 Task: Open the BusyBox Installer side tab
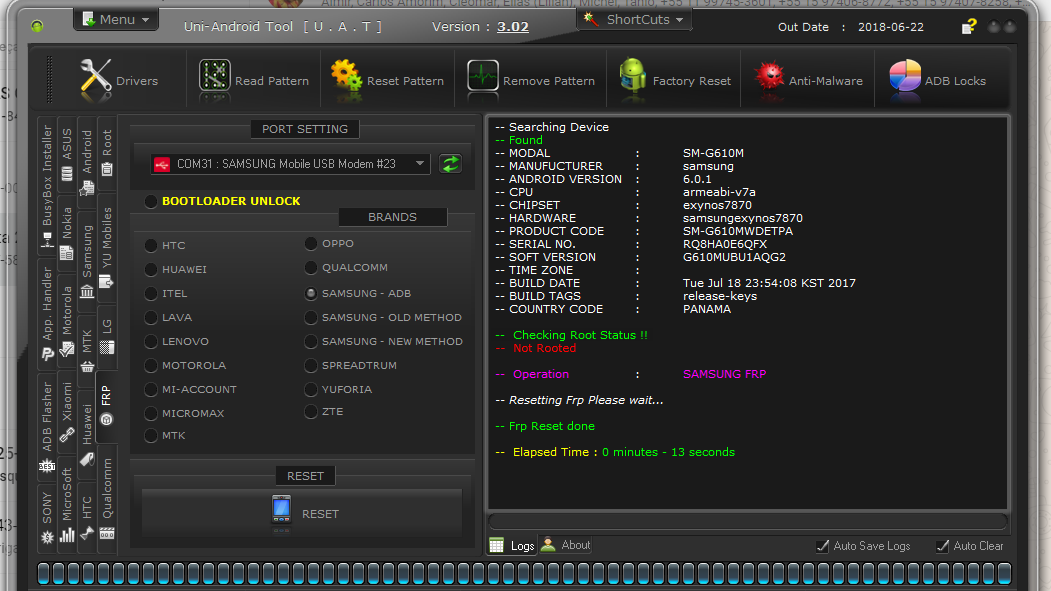pyautogui.click(x=47, y=186)
